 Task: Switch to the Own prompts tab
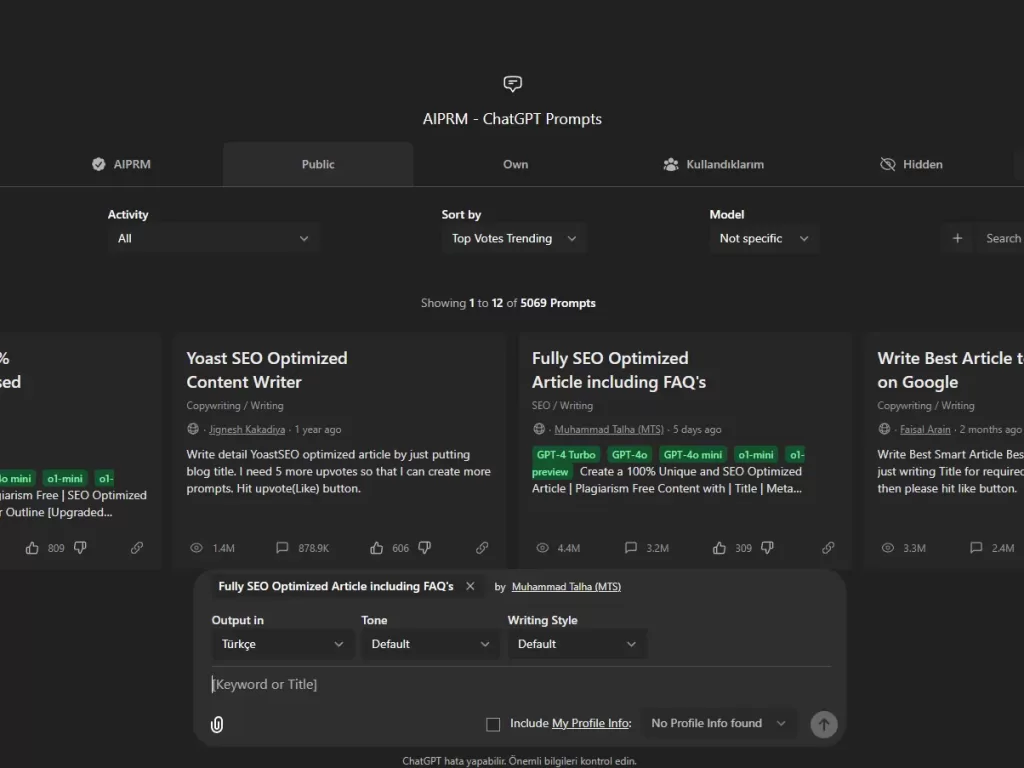pos(515,165)
